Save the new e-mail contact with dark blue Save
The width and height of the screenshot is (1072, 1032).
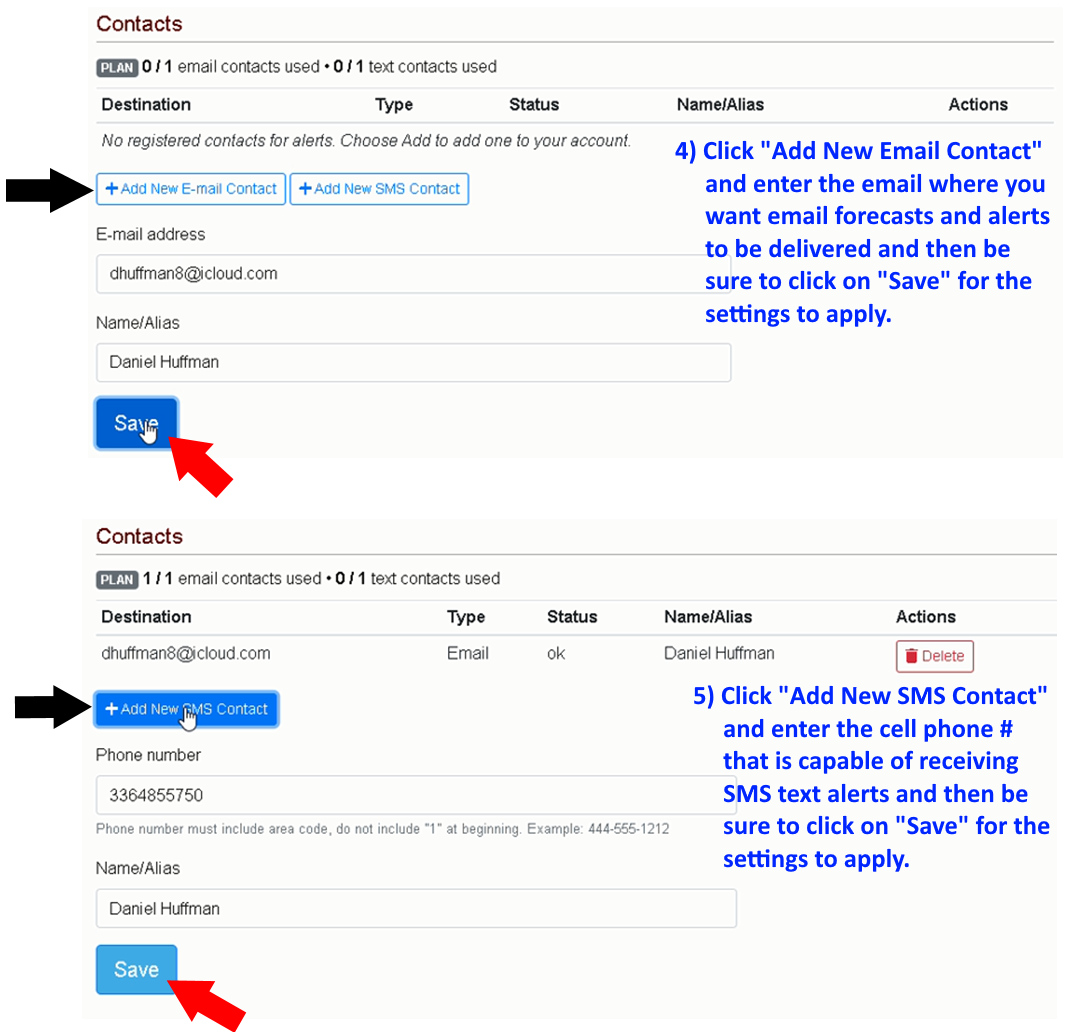[x=136, y=424]
